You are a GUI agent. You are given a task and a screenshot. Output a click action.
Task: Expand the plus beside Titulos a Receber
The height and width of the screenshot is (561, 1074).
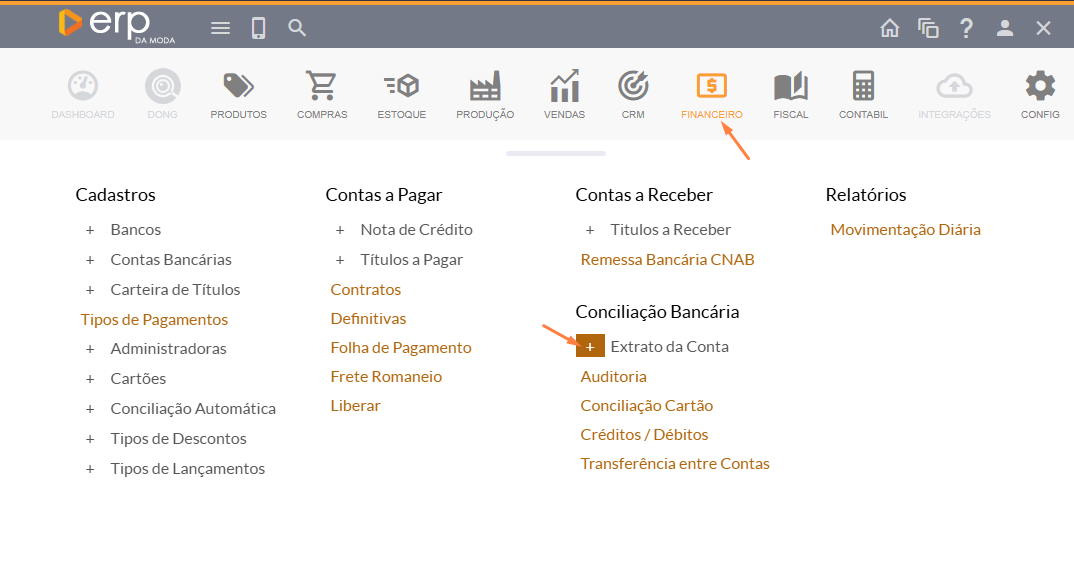tap(590, 230)
